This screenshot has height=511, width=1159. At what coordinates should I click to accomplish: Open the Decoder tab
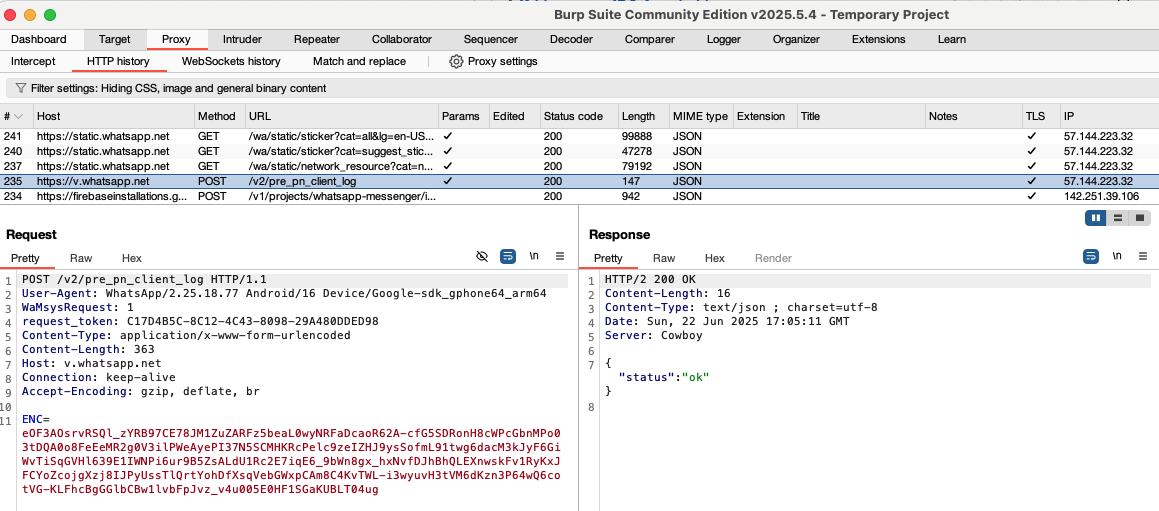(571, 39)
